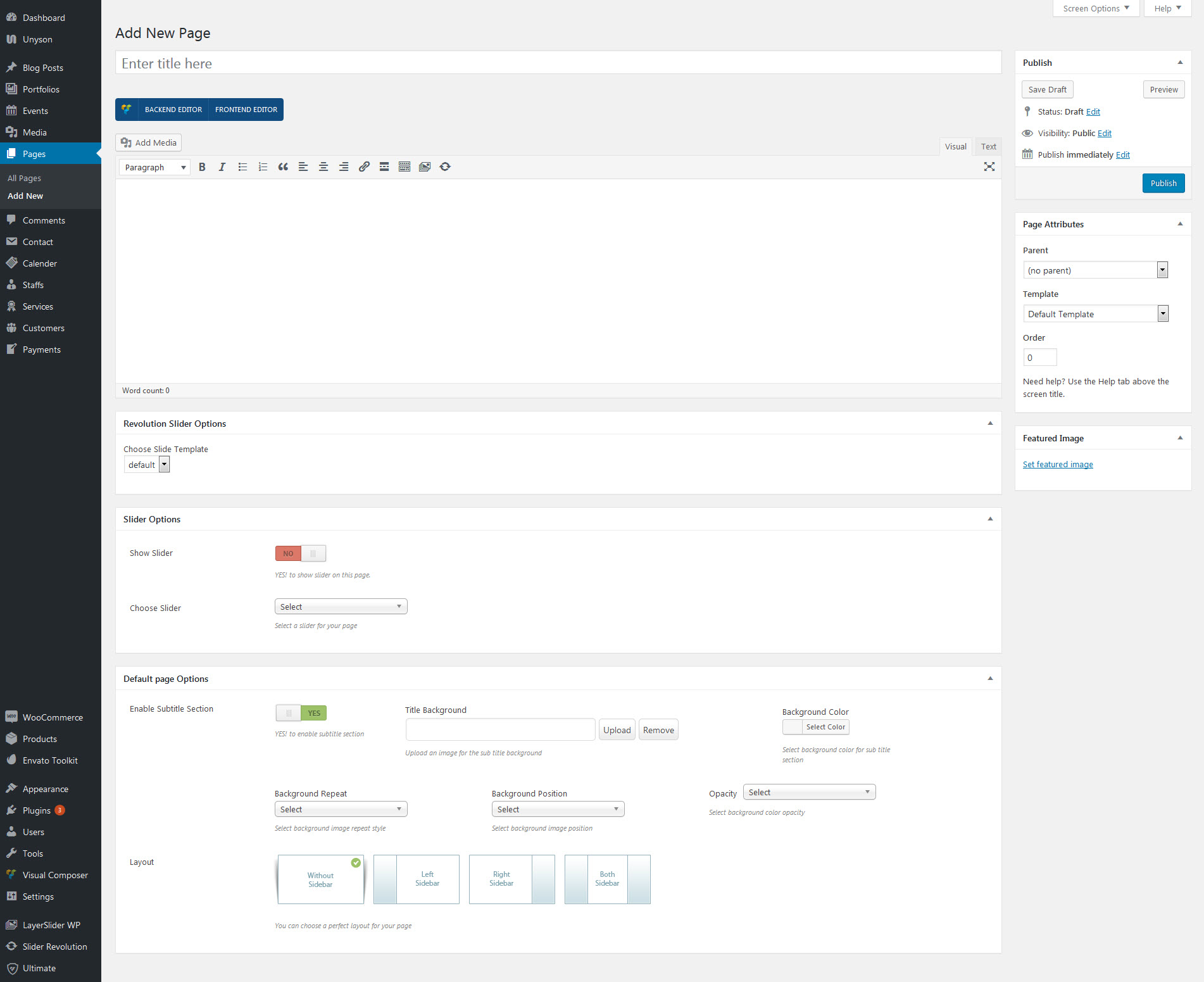Image resolution: width=1204 pixels, height=982 pixels.
Task: Click the Set featured image link
Action: pyautogui.click(x=1058, y=464)
